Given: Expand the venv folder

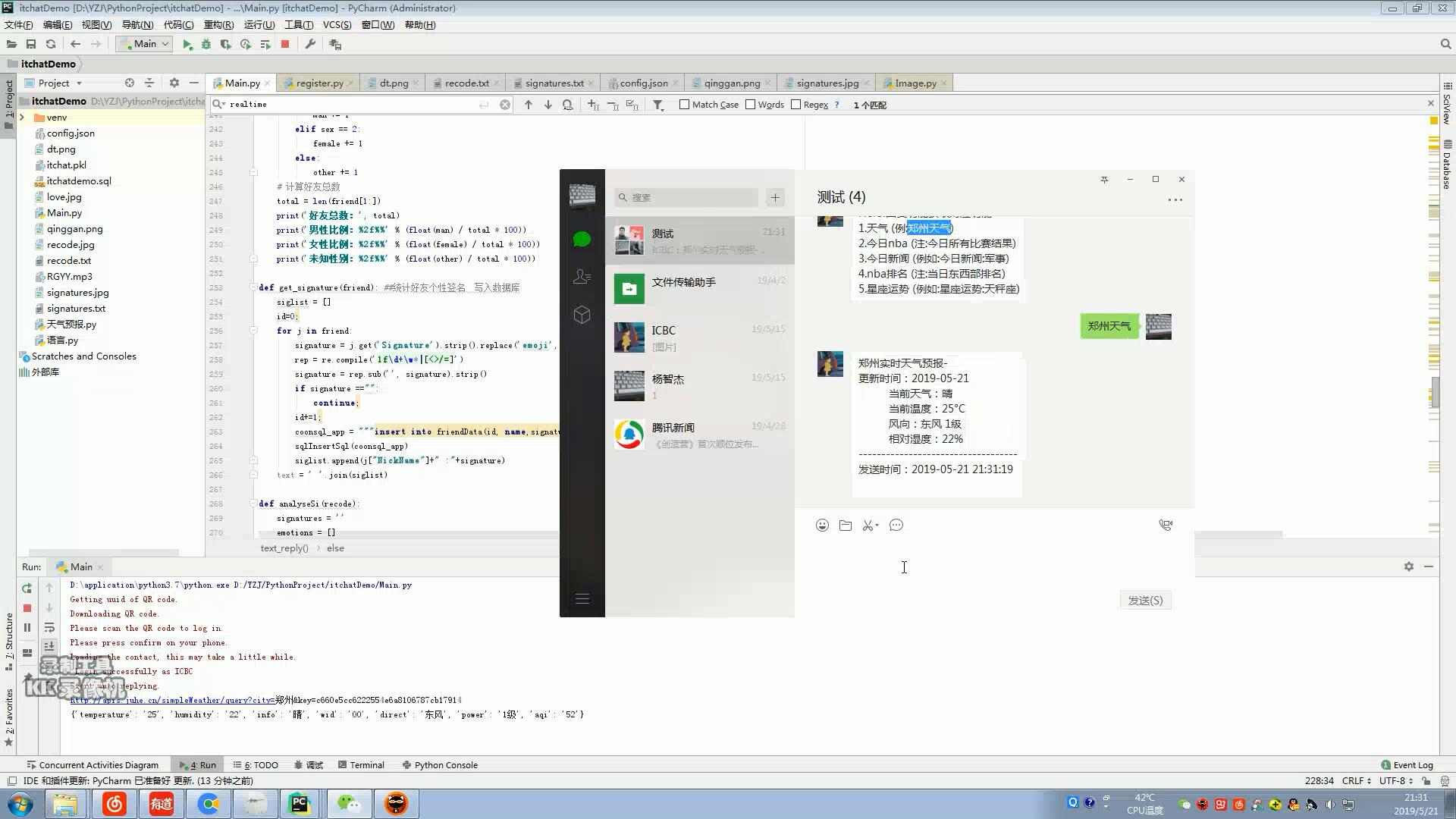Looking at the screenshot, I should tap(22, 118).
